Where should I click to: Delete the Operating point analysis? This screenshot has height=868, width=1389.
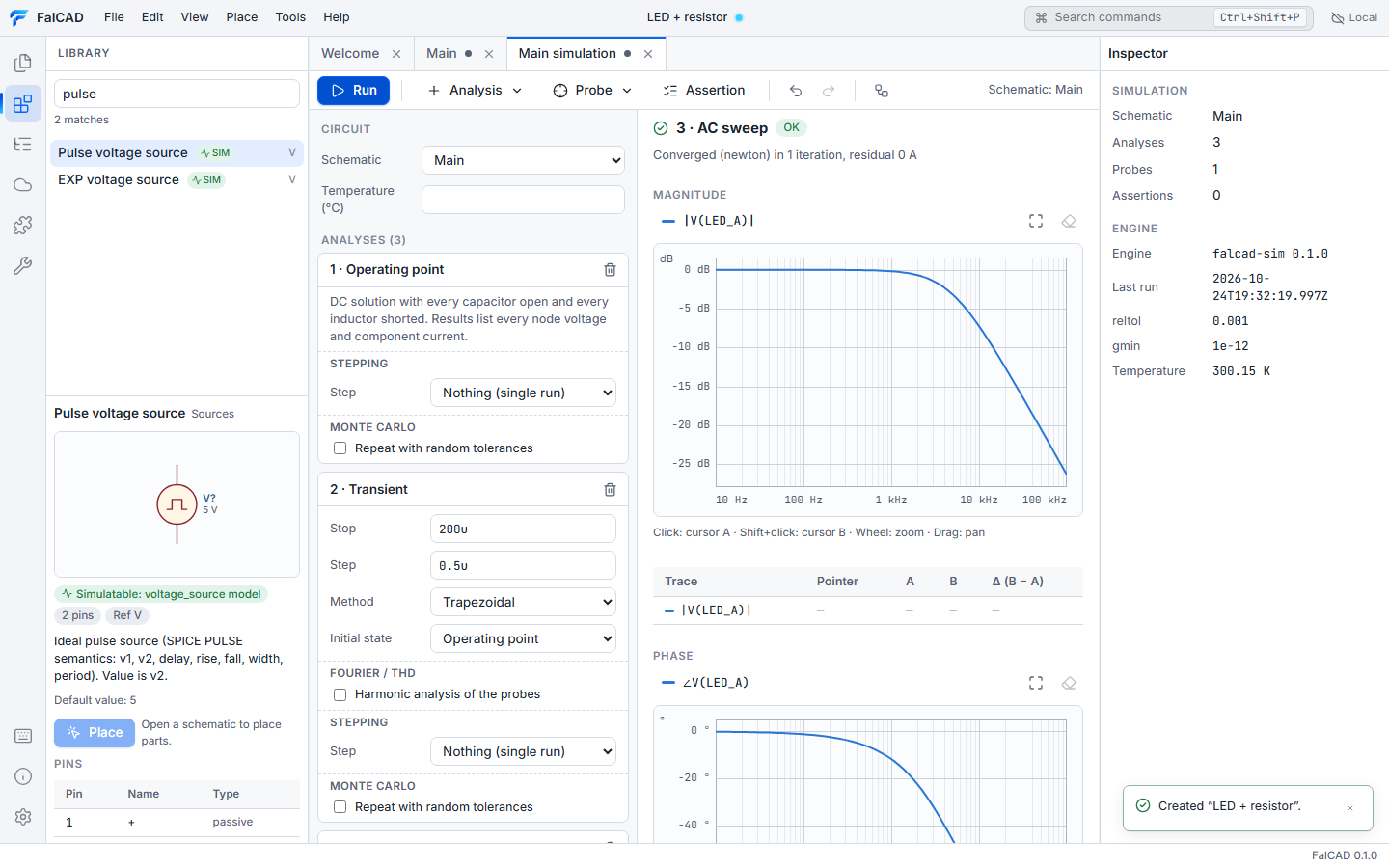coord(610,270)
